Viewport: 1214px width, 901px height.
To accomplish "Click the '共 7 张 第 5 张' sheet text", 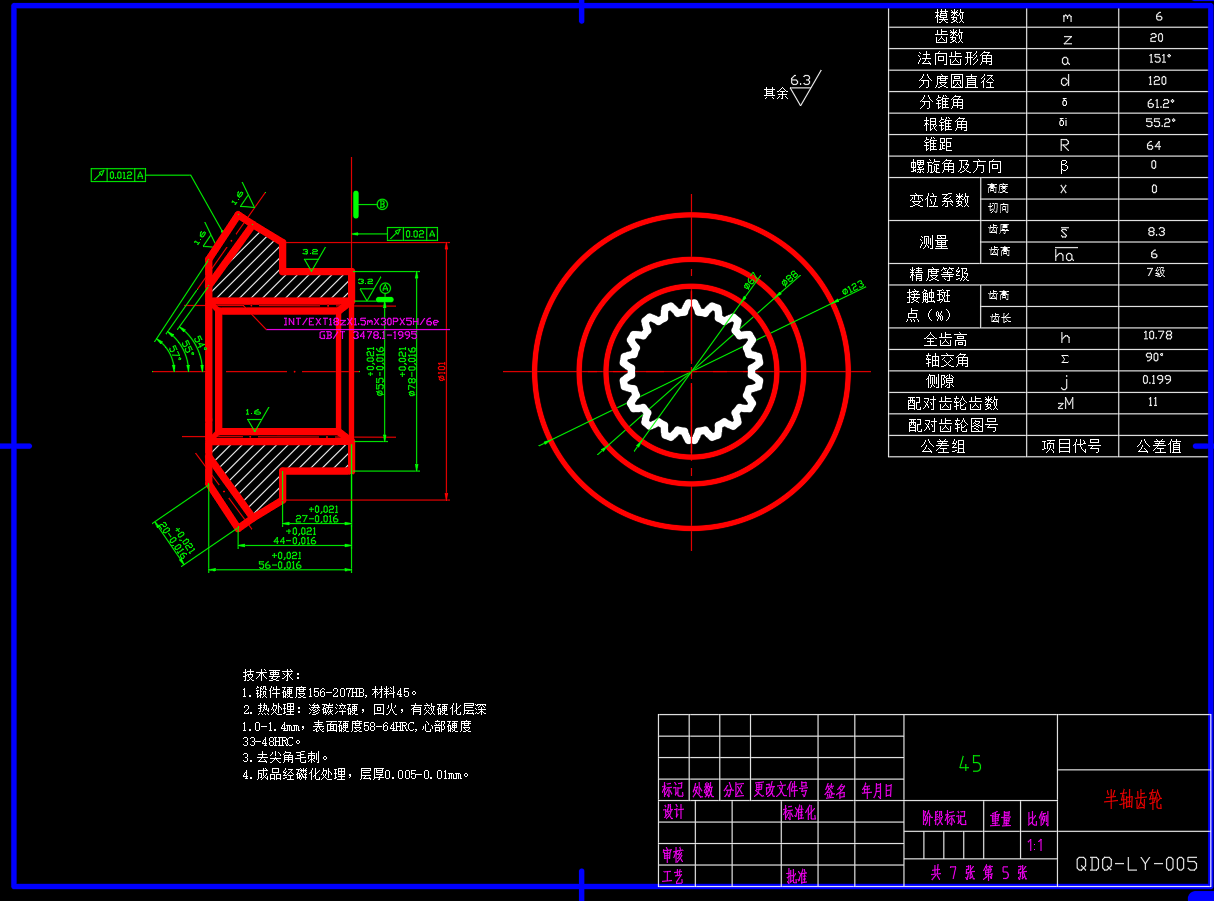I will (x=979, y=872).
